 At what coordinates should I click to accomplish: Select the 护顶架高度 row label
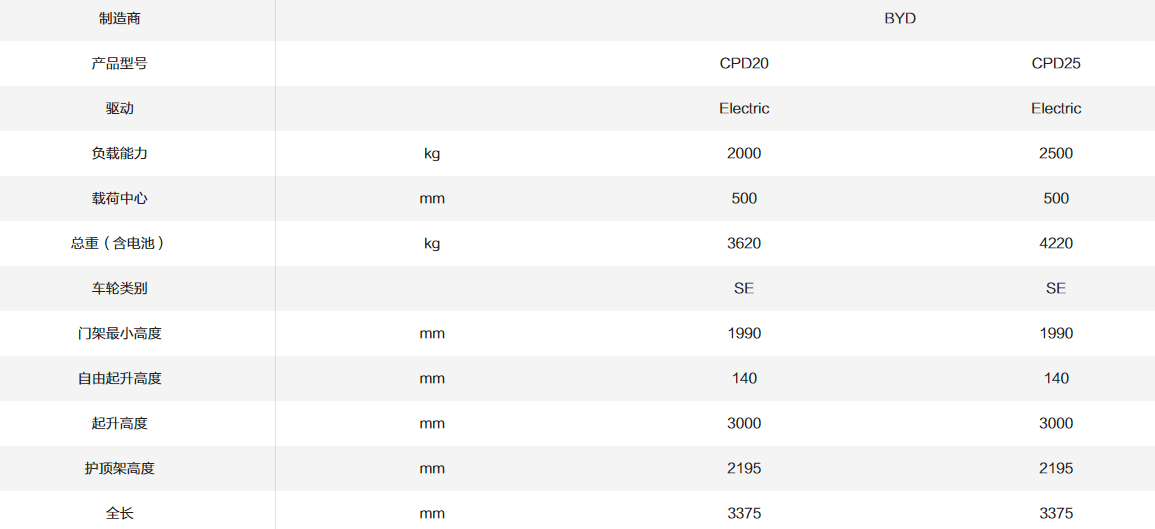120,468
